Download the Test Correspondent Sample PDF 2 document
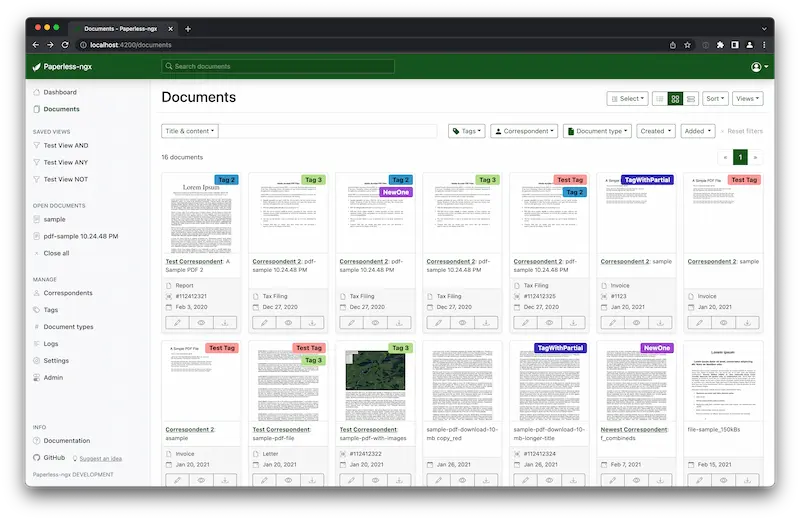This screenshot has width=800, height=520. (224, 323)
